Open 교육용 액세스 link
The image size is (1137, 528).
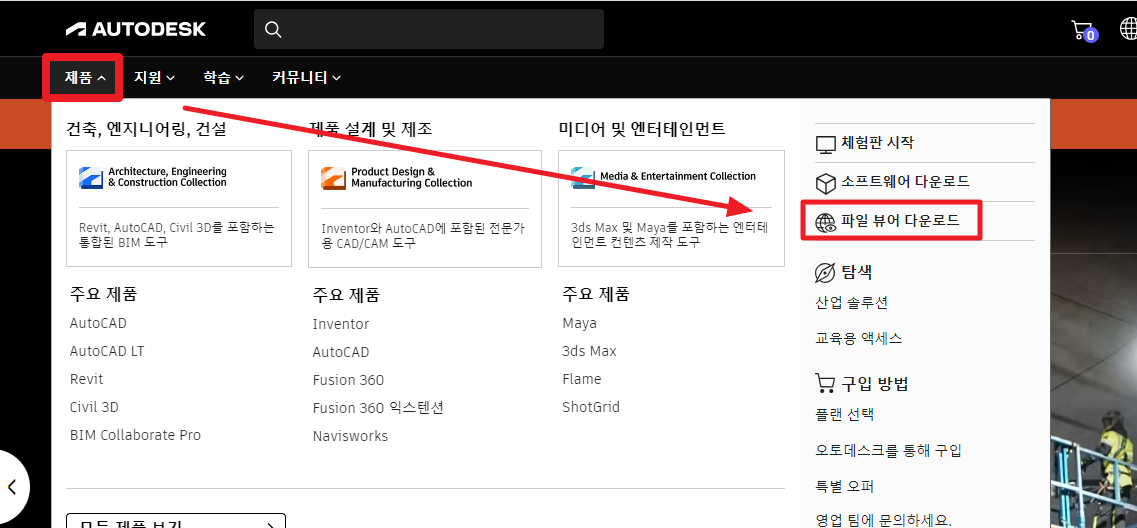(x=859, y=339)
